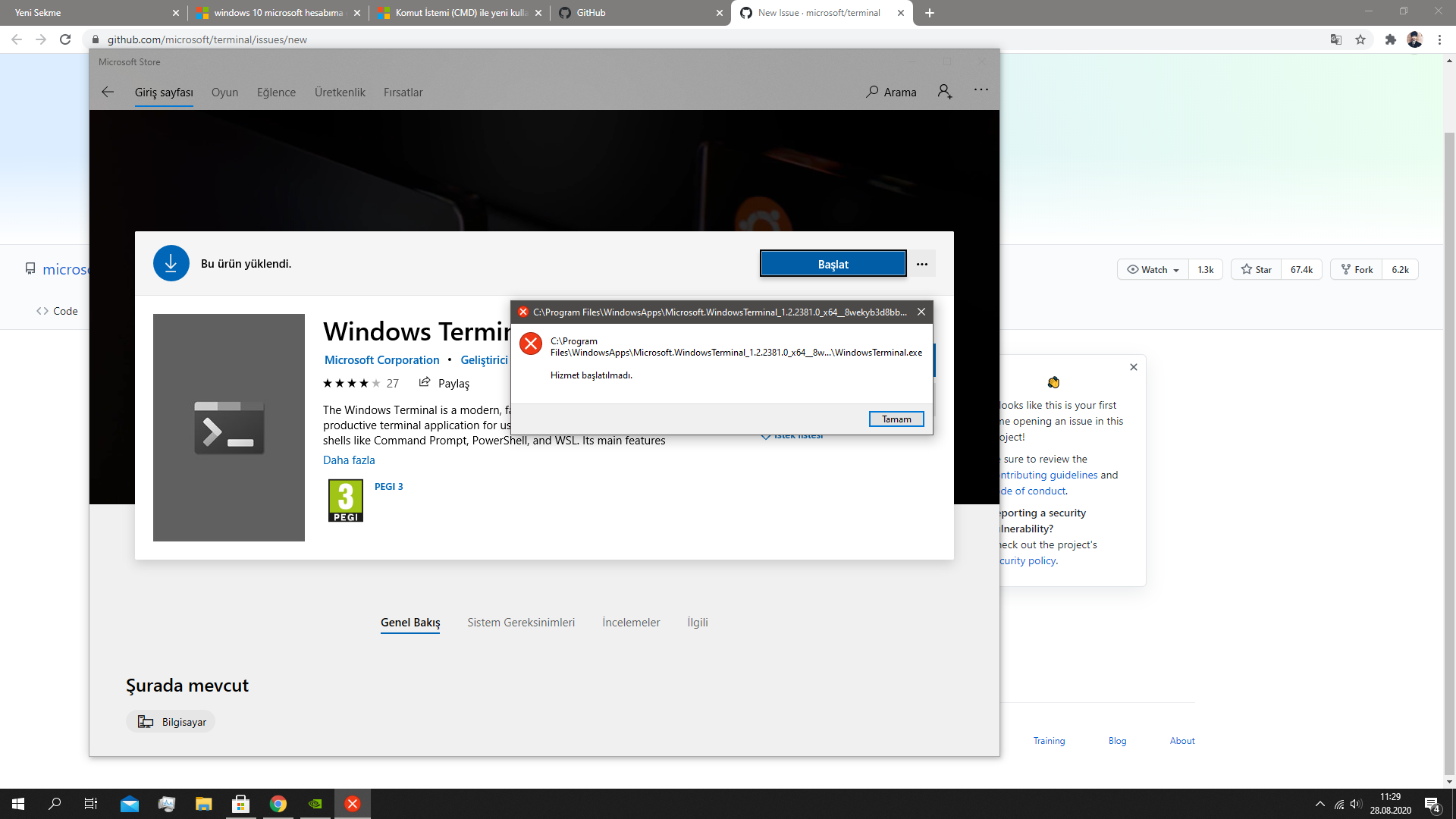Star the microsoft/terminal repository
Screen dimensions: 1456x819
coord(1256,269)
